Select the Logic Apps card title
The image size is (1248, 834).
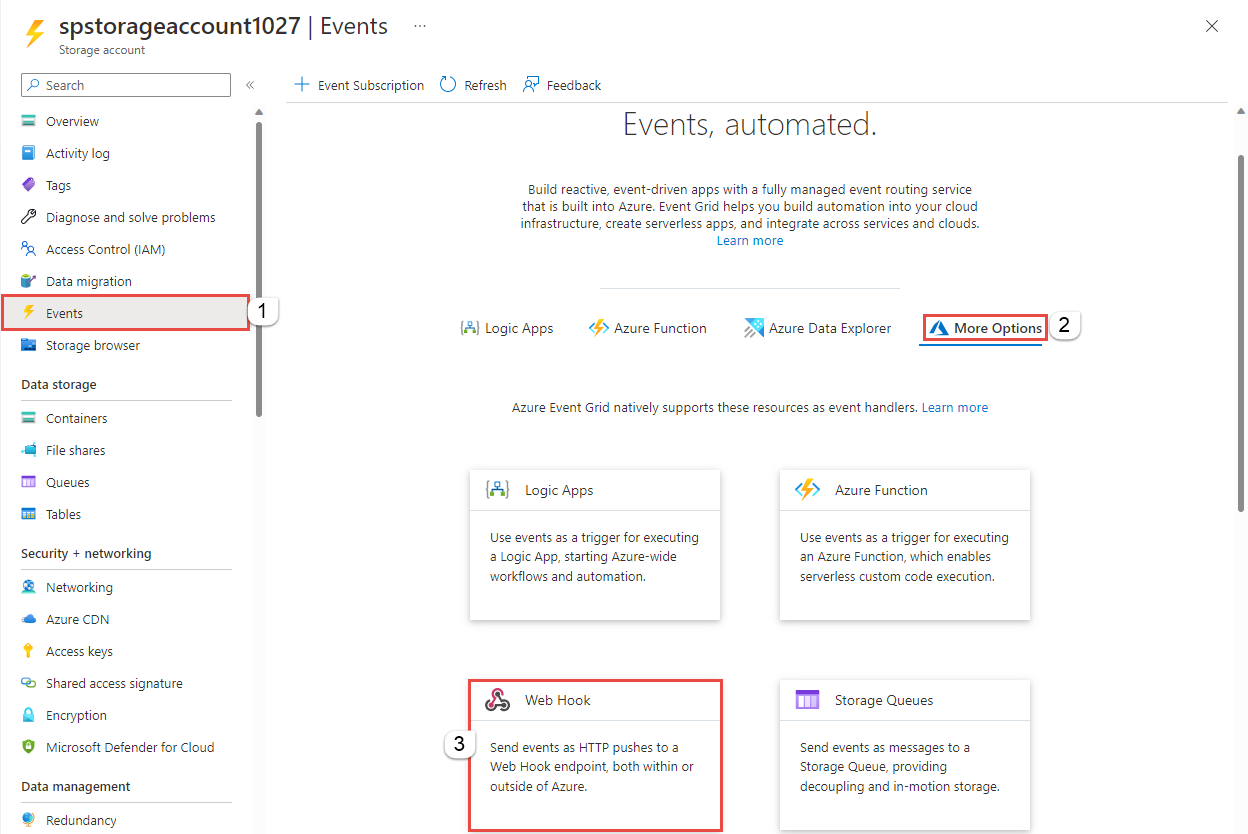coord(559,490)
